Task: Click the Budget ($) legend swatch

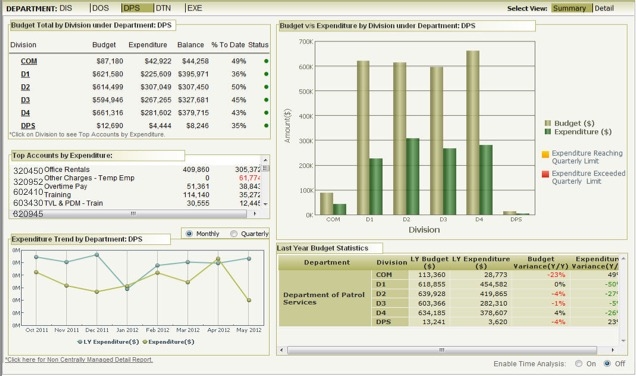Action: (548, 123)
